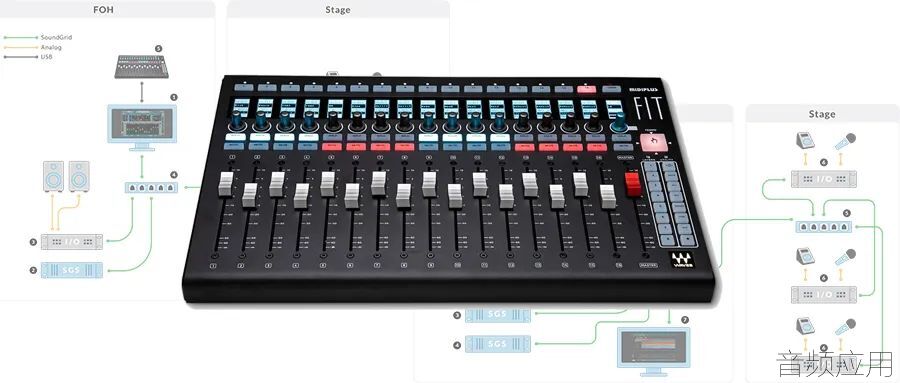
Task: Toggle the red mute button on channel 5
Action: coord(332,147)
